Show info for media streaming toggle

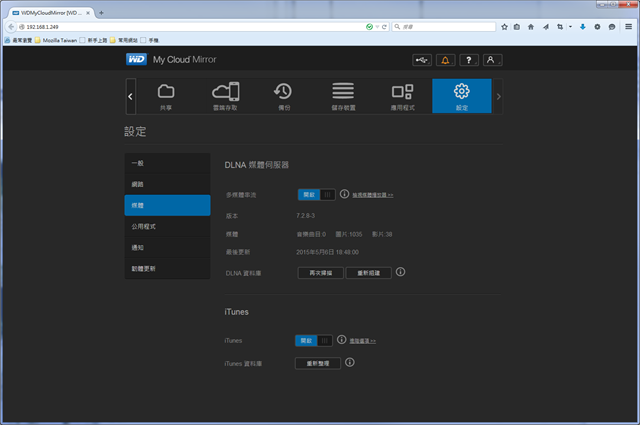click(344, 194)
